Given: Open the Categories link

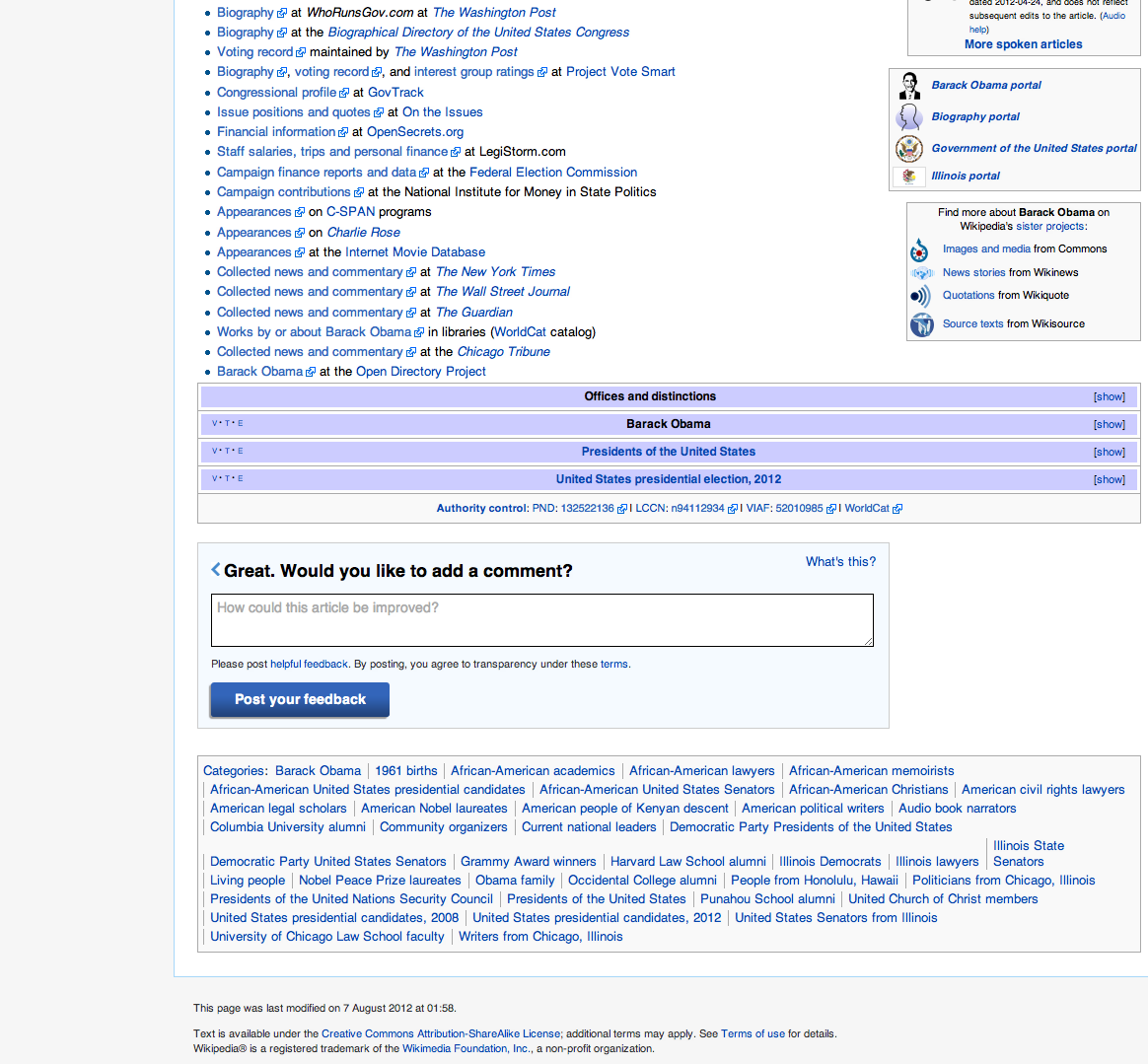Looking at the screenshot, I should tap(234, 771).
